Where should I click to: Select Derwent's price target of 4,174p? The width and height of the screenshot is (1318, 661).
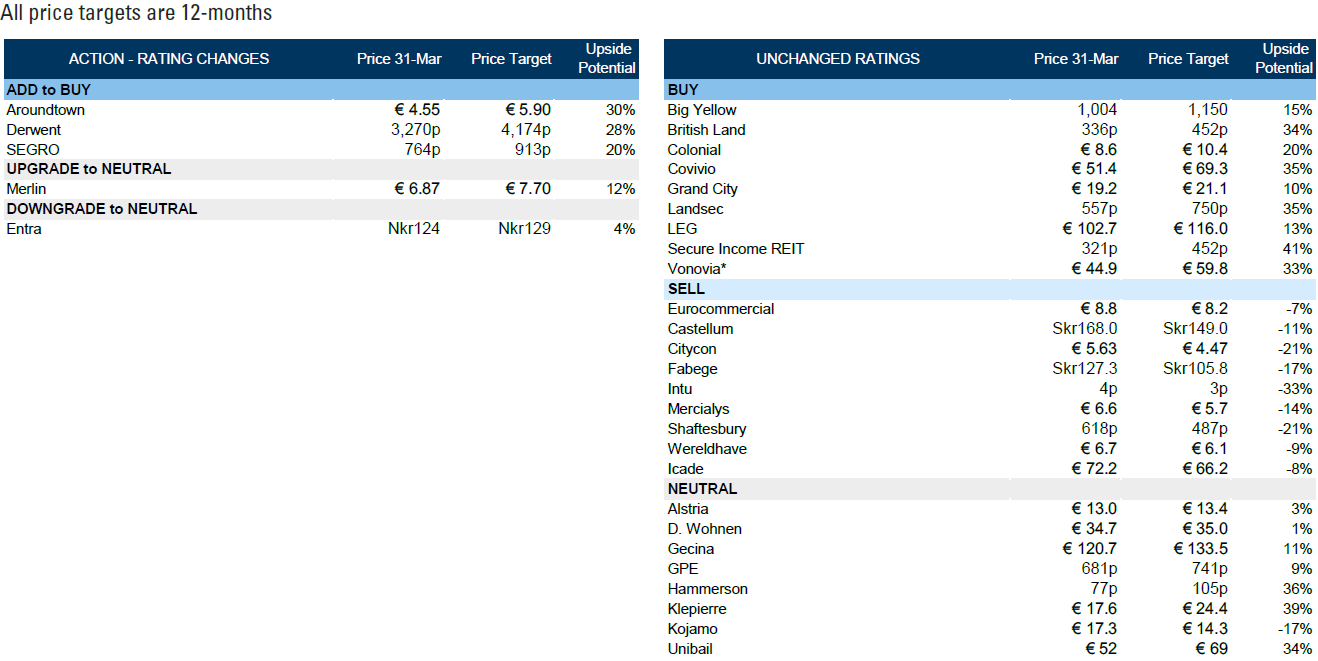pos(524,130)
